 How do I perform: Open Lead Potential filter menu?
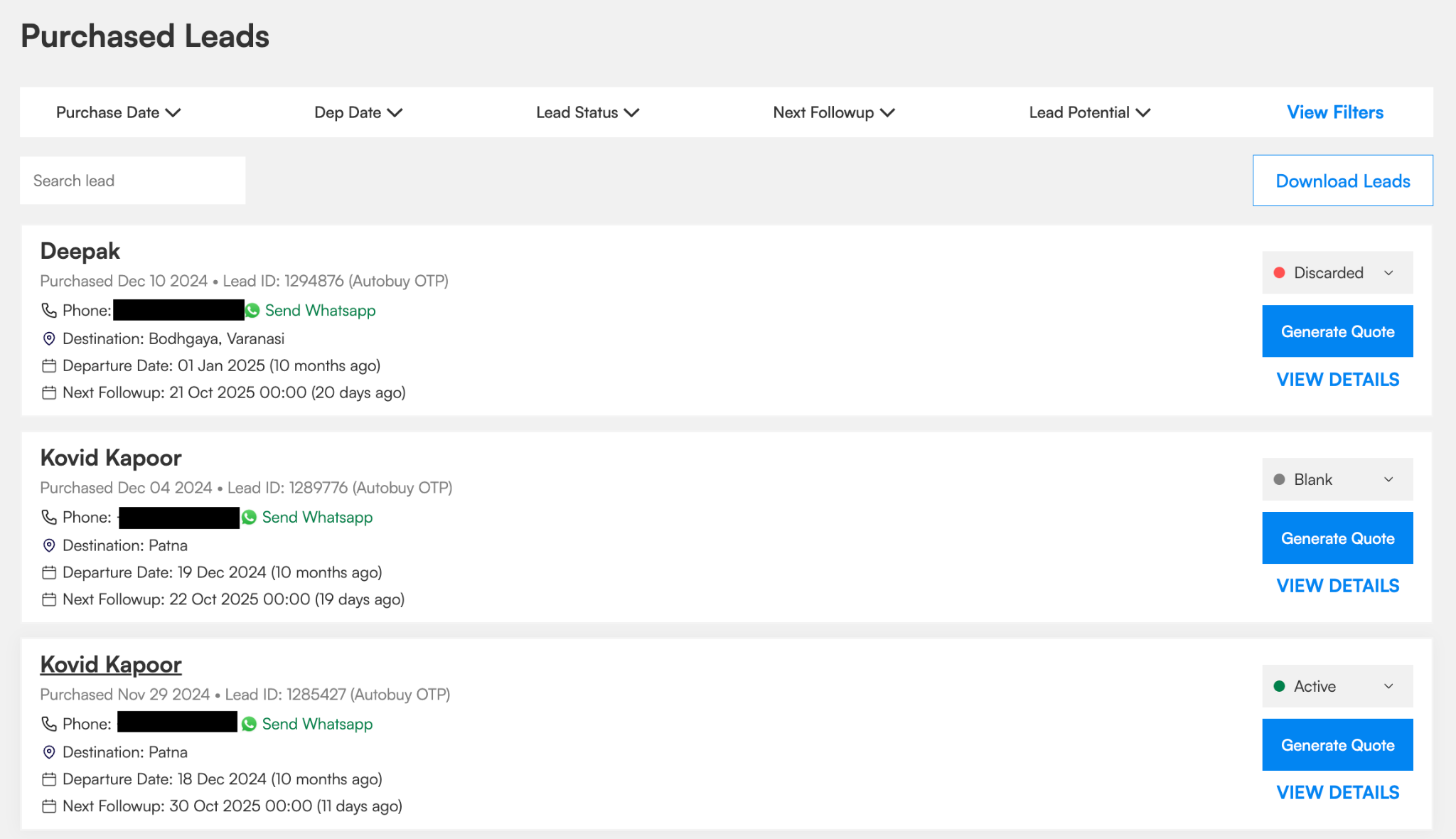1089,112
